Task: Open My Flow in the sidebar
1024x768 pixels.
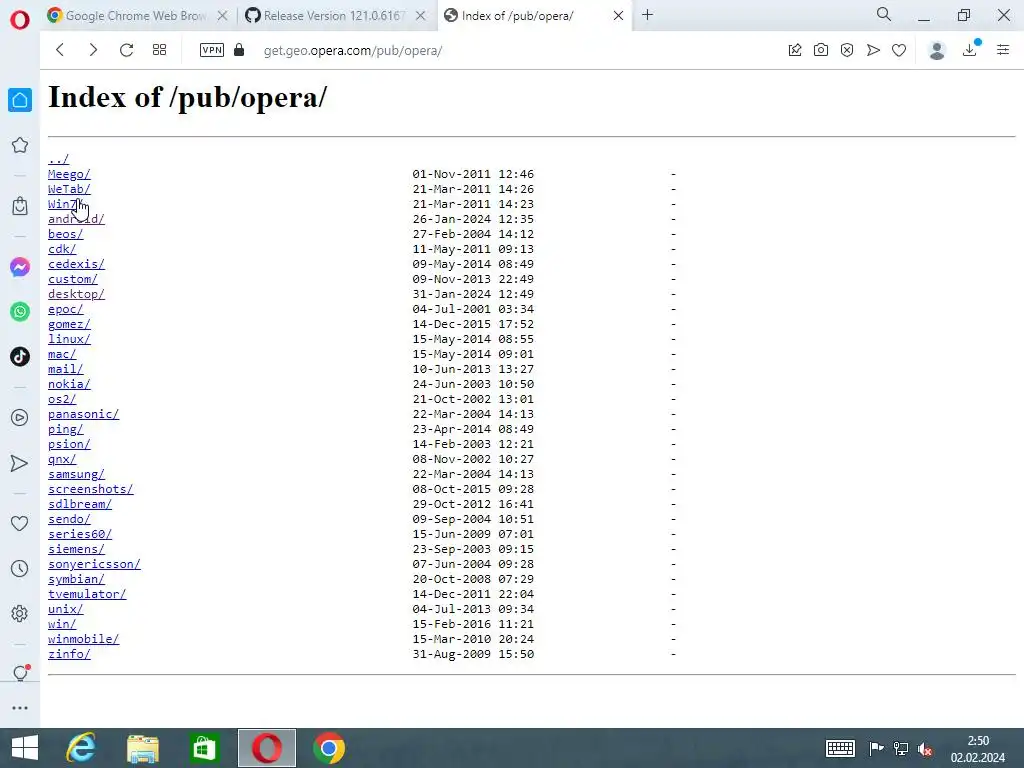Action: coord(20,463)
